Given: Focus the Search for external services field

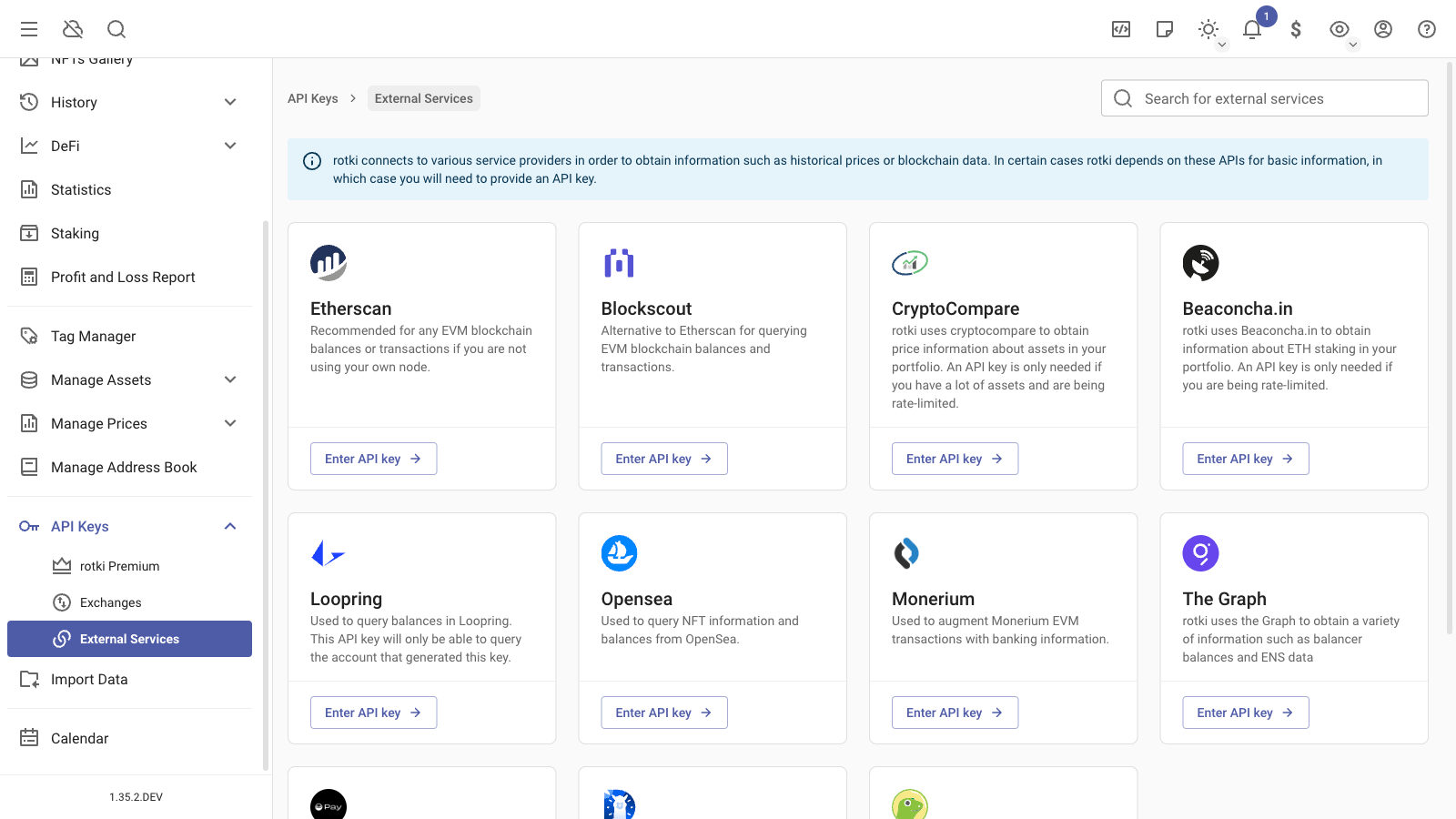Looking at the screenshot, I should tap(1265, 98).
